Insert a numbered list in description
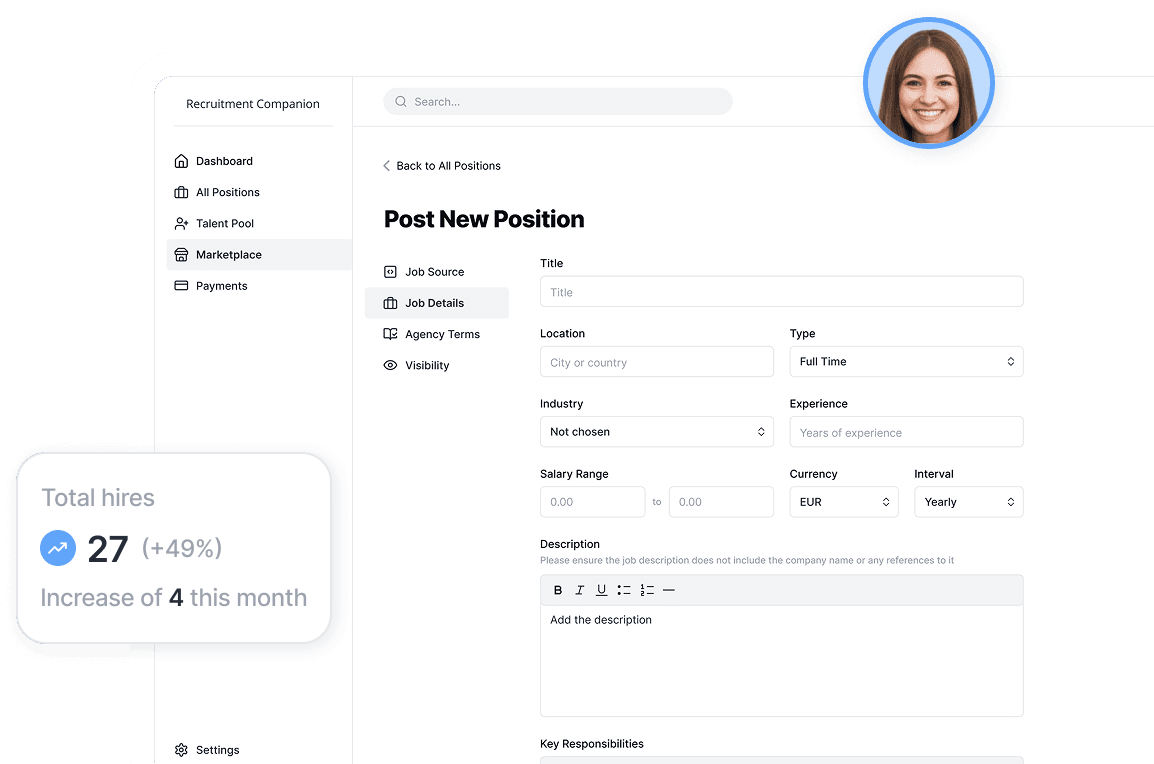The width and height of the screenshot is (1154, 764). click(647, 590)
